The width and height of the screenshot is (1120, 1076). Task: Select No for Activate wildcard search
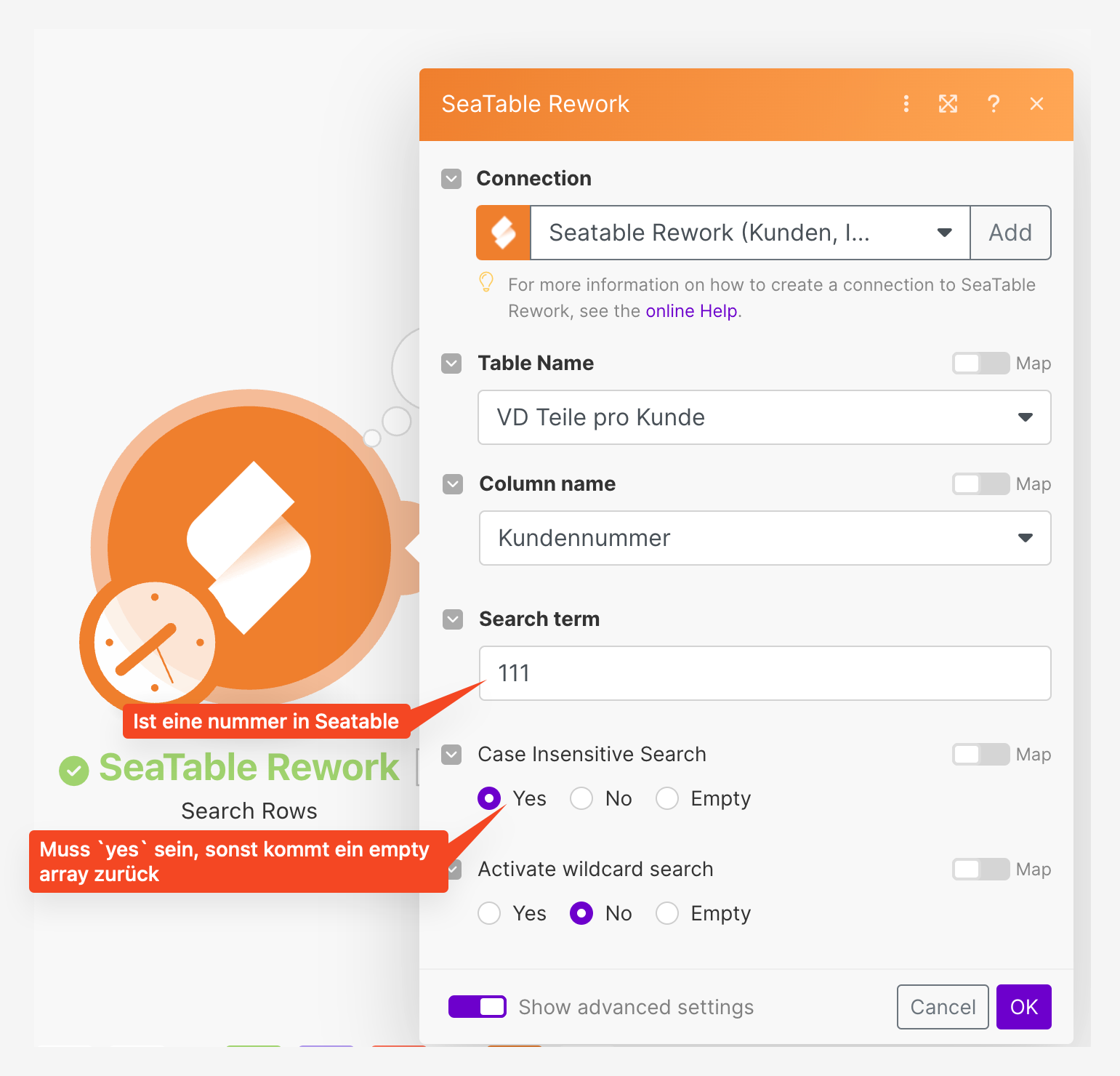pos(581,913)
